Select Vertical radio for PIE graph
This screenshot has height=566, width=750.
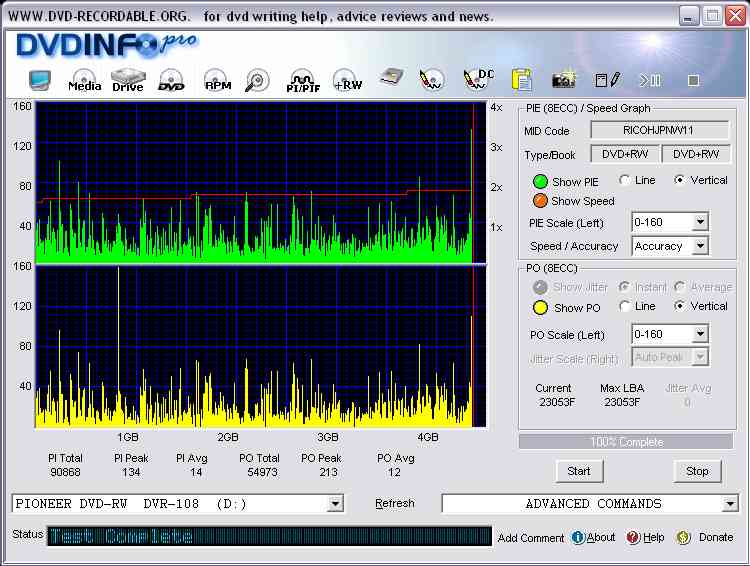pos(679,180)
